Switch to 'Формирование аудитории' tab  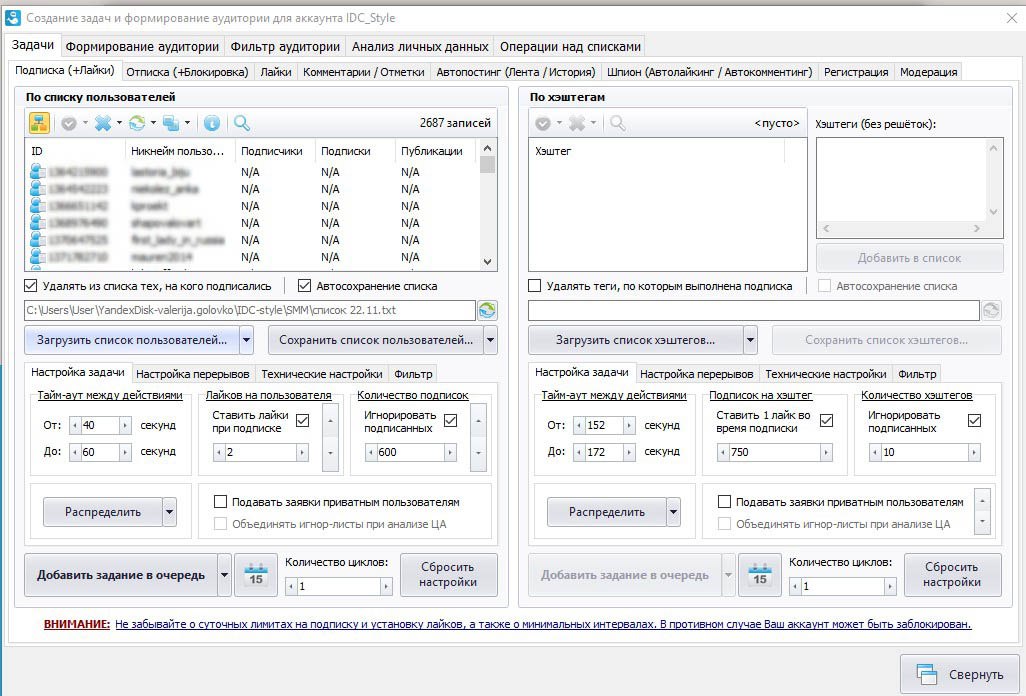pos(142,46)
